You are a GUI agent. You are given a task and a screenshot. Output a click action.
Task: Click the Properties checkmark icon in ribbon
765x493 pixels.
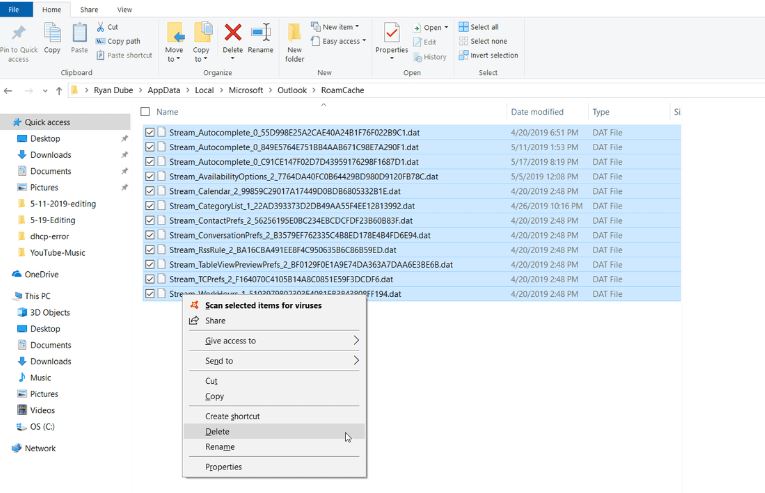[x=391, y=33]
